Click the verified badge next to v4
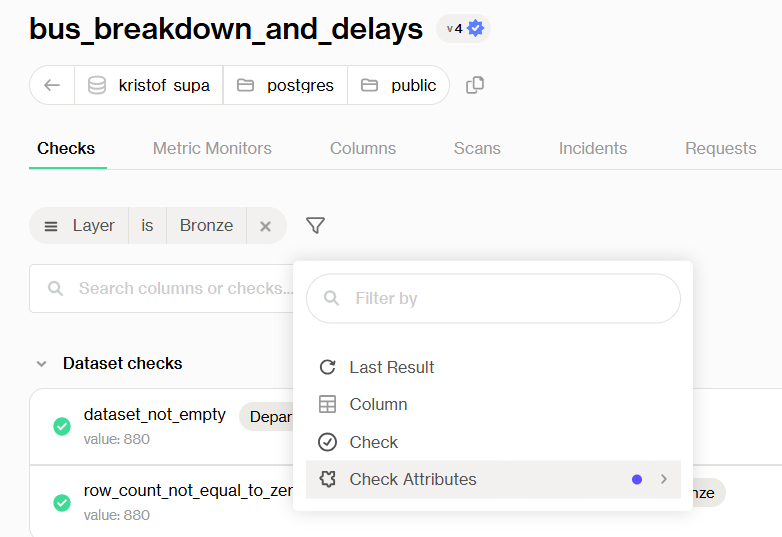 pyautogui.click(x=476, y=29)
